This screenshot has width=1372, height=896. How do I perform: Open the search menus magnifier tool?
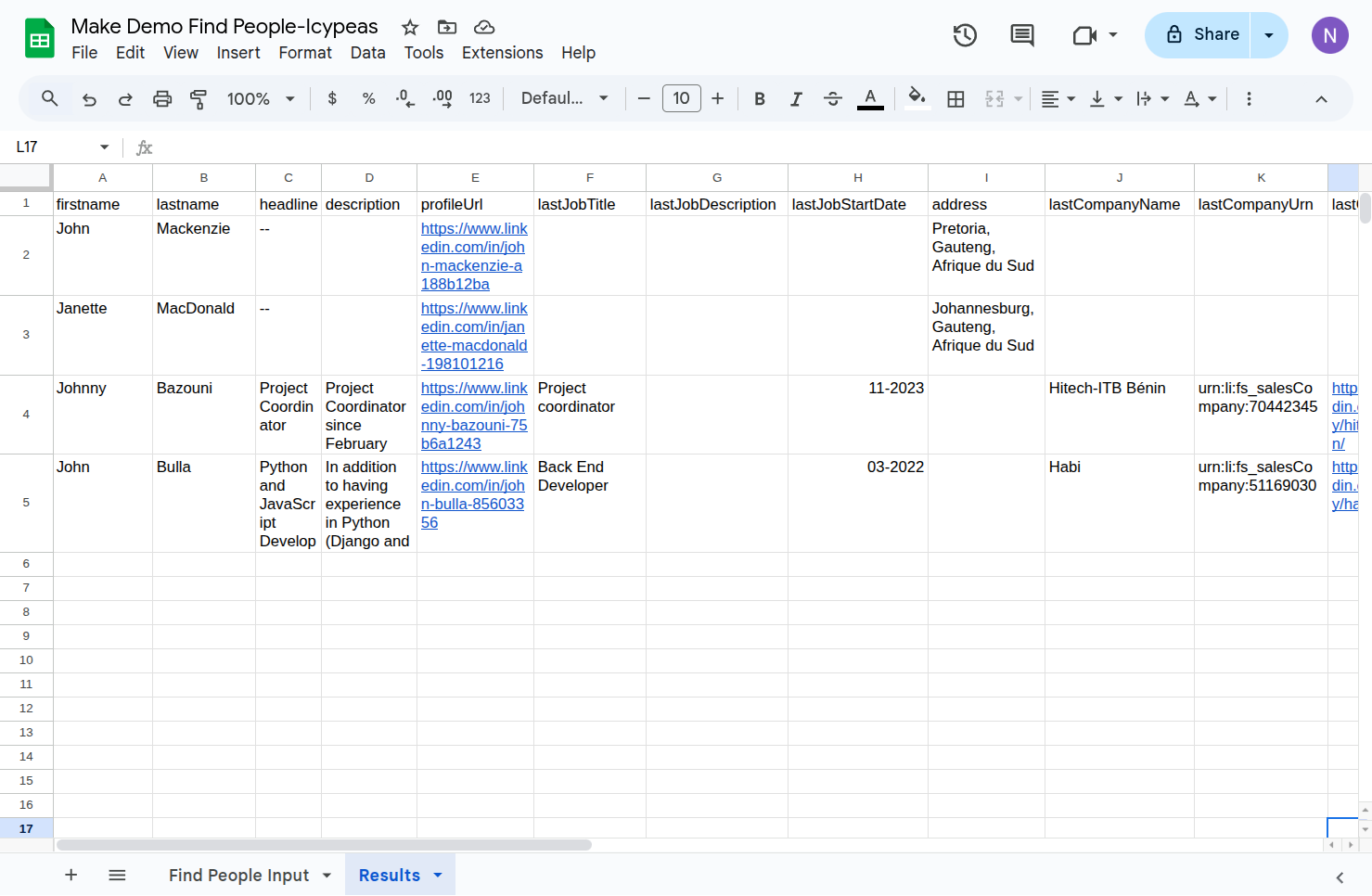click(x=50, y=98)
